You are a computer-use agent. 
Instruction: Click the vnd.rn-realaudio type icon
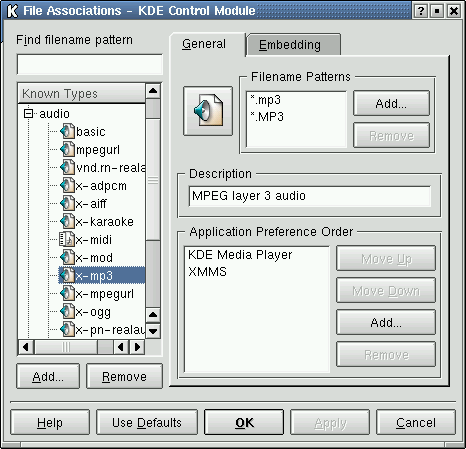tap(67, 167)
